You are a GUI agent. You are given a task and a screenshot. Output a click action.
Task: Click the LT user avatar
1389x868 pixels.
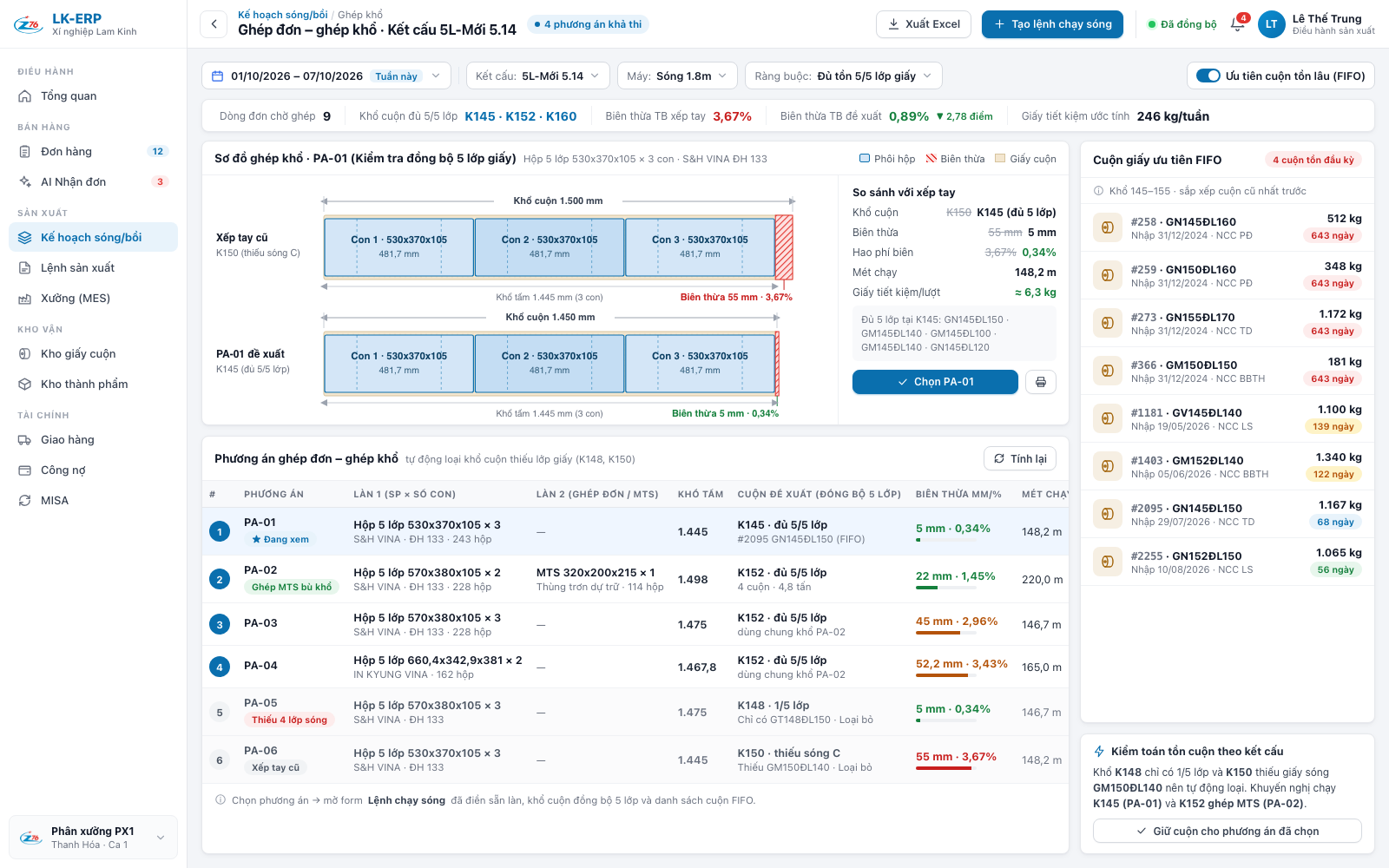coord(1272,24)
